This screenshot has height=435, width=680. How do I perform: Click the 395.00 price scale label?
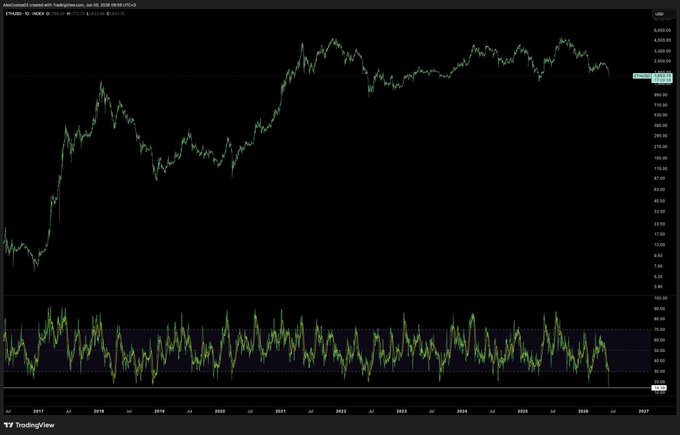coord(660,125)
